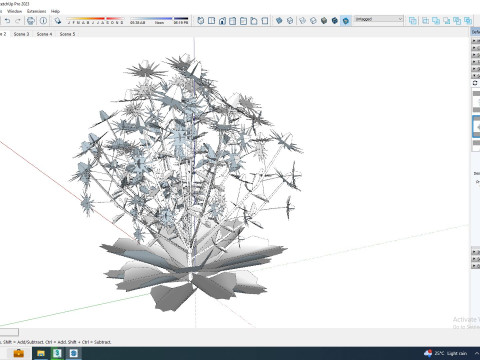The height and width of the screenshot is (360, 480).
Task: Click the Default Tray title
Action: (476, 32)
